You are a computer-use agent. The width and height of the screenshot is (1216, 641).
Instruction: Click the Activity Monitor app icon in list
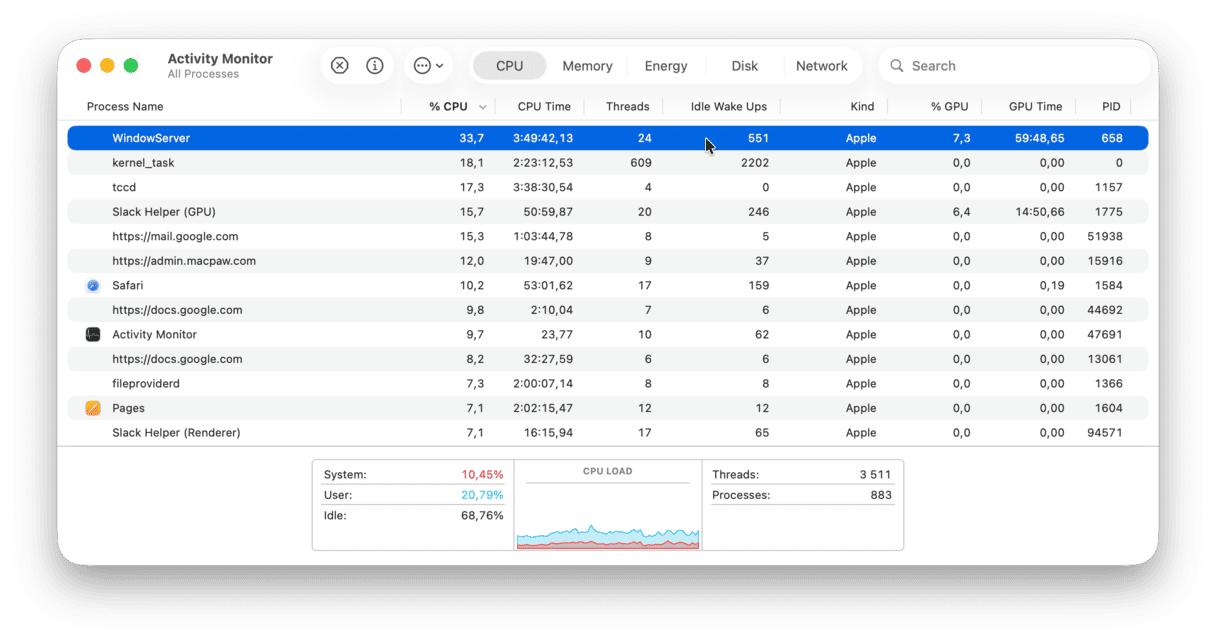93,335
